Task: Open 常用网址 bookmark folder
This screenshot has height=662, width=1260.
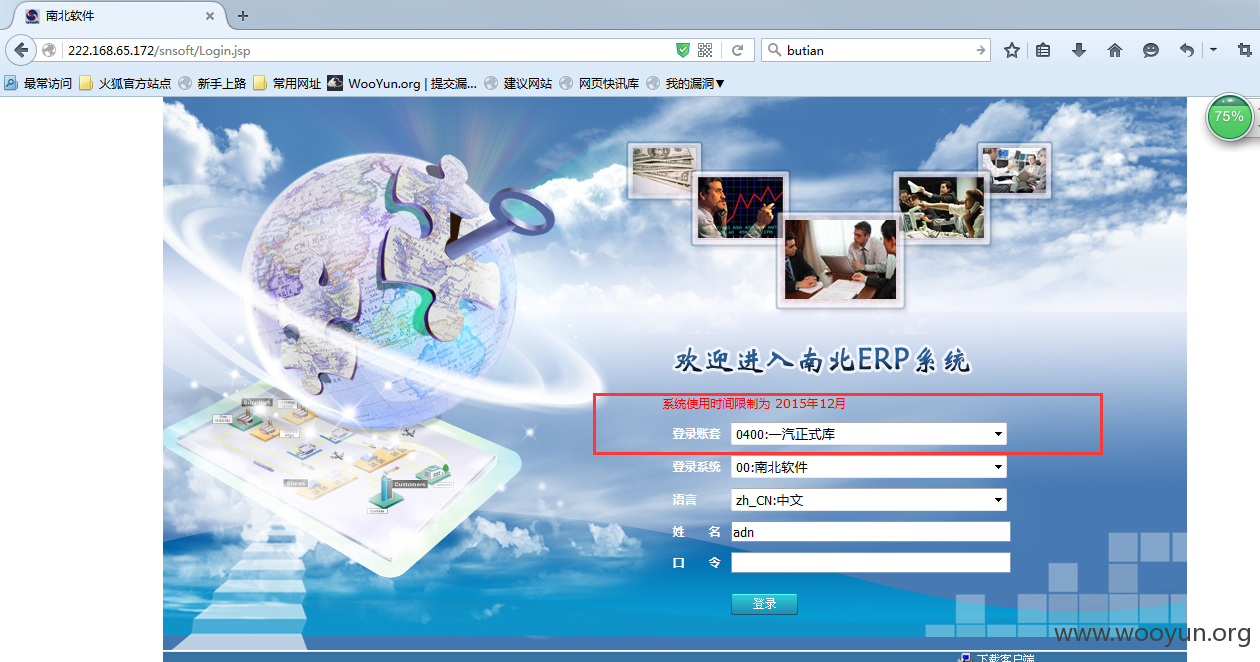Action: [287, 83]
